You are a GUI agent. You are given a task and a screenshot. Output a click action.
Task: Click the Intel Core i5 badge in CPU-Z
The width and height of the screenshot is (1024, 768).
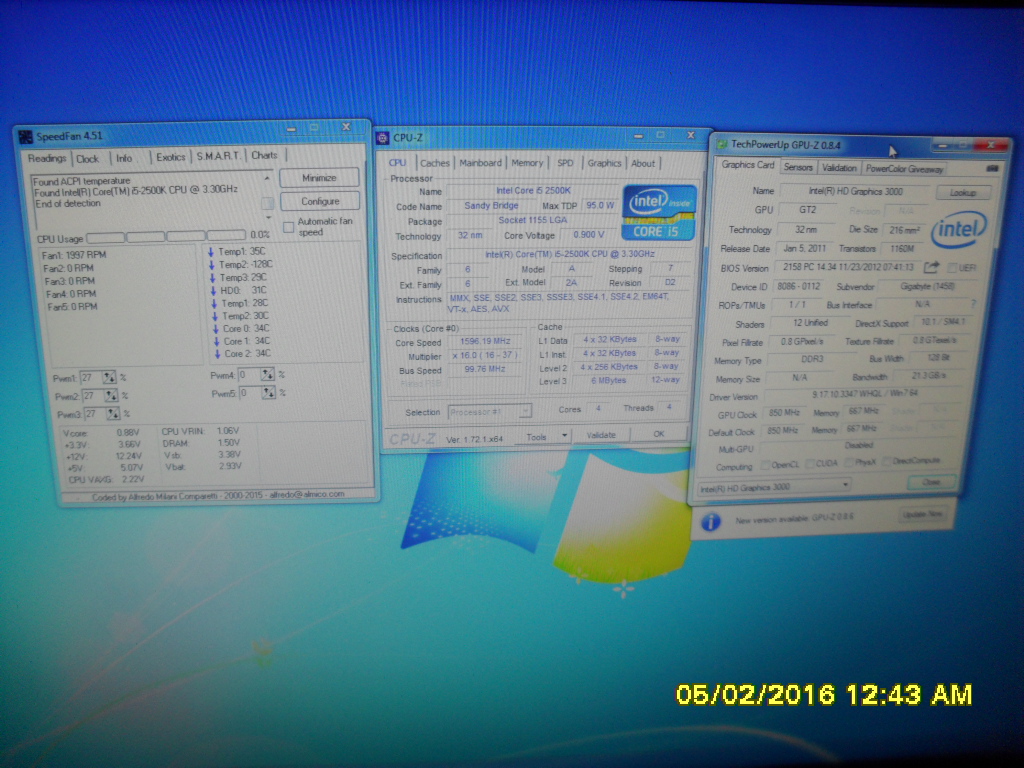click(658, 212)
